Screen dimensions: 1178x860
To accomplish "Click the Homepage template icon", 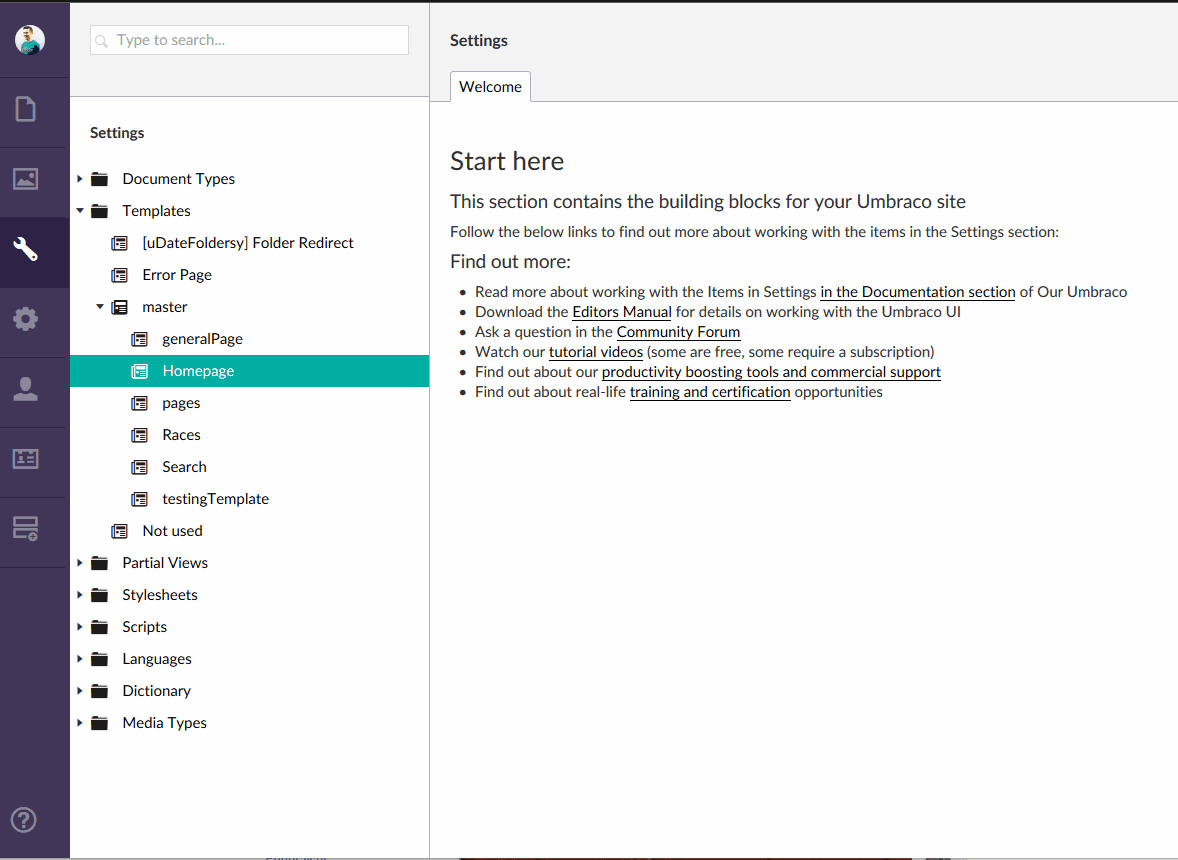I will (140, 371).
